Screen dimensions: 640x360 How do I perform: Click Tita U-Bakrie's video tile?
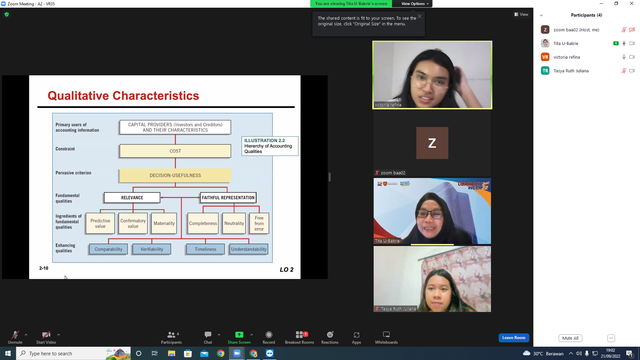(x=432, y=211)
